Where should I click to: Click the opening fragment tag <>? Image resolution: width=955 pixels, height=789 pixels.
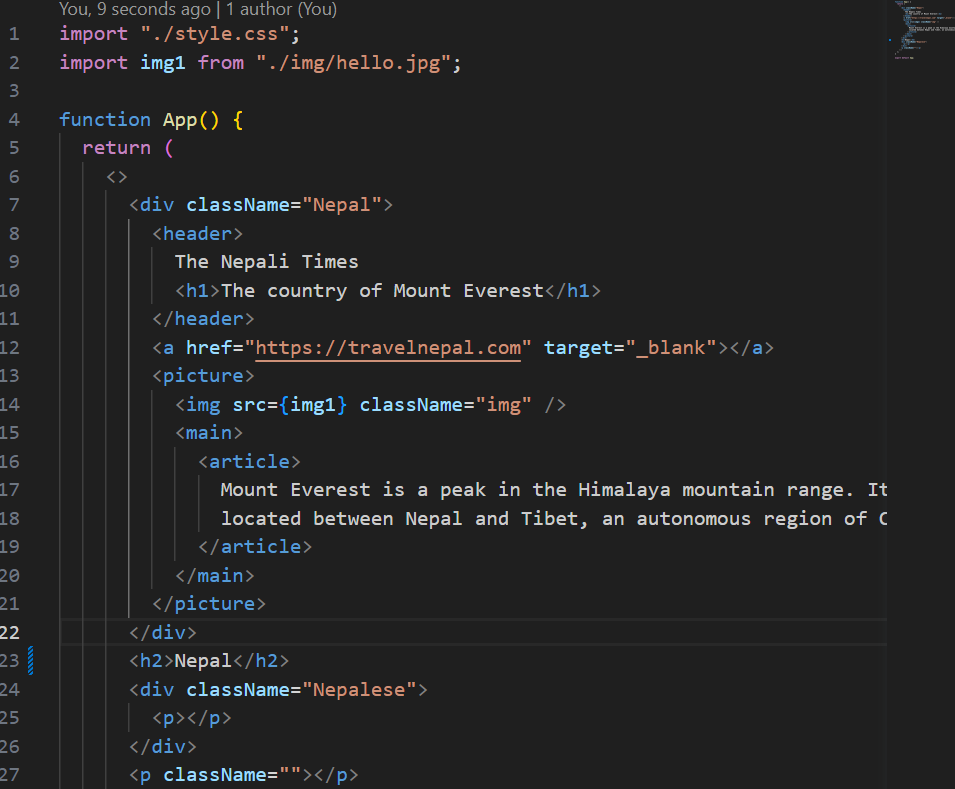[117, 177]
